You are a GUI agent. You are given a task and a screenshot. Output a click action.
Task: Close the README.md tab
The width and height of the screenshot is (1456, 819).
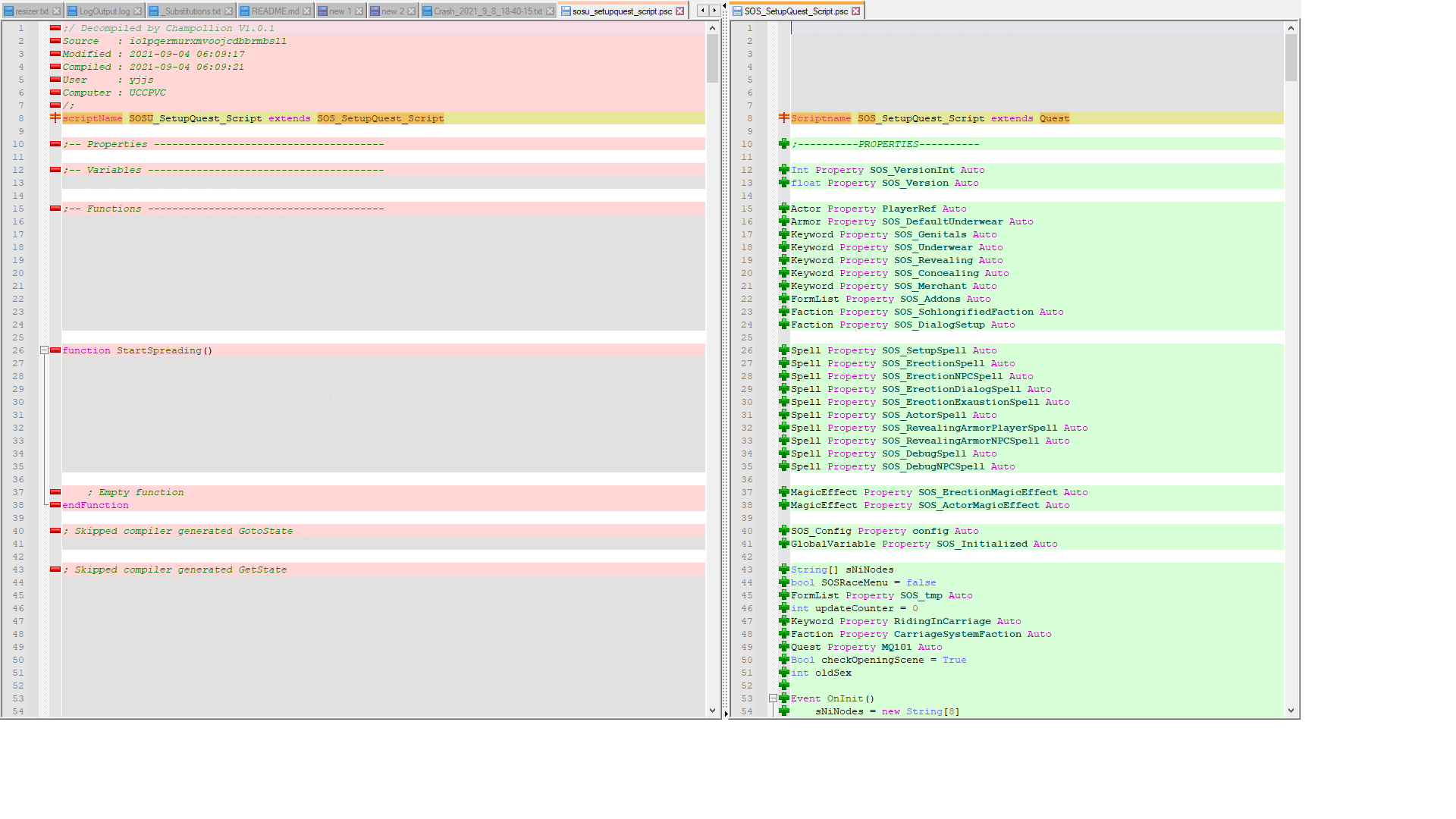click(x=307, y=11)
